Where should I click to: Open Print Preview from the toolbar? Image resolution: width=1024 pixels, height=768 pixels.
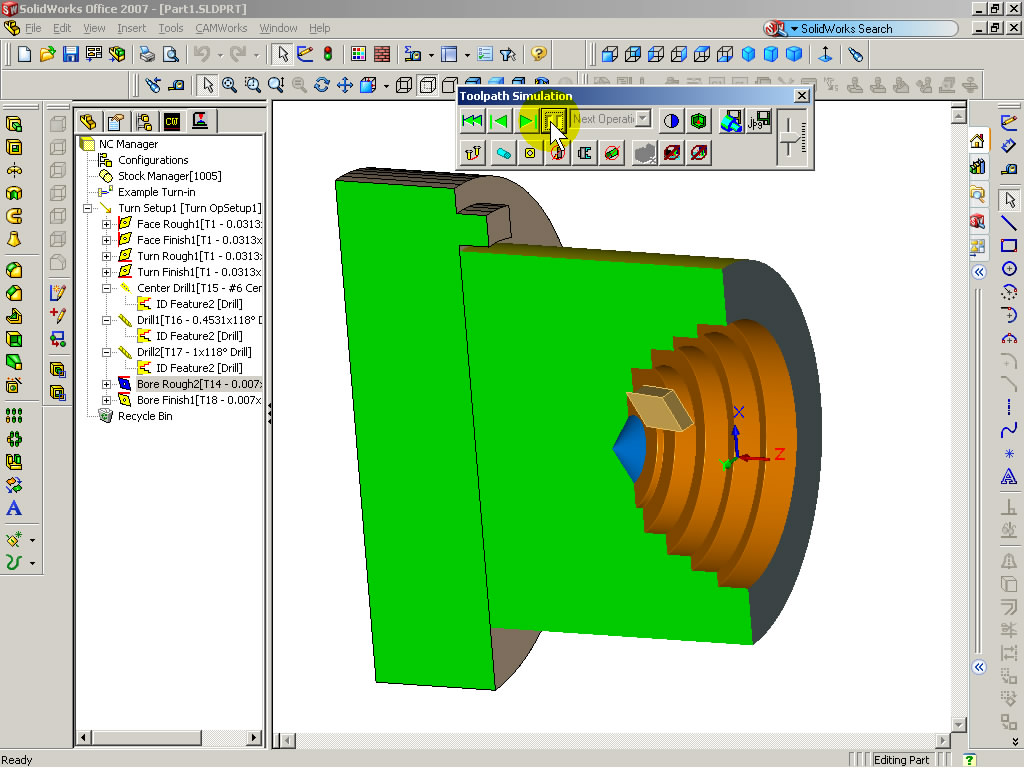pos(170,54)
